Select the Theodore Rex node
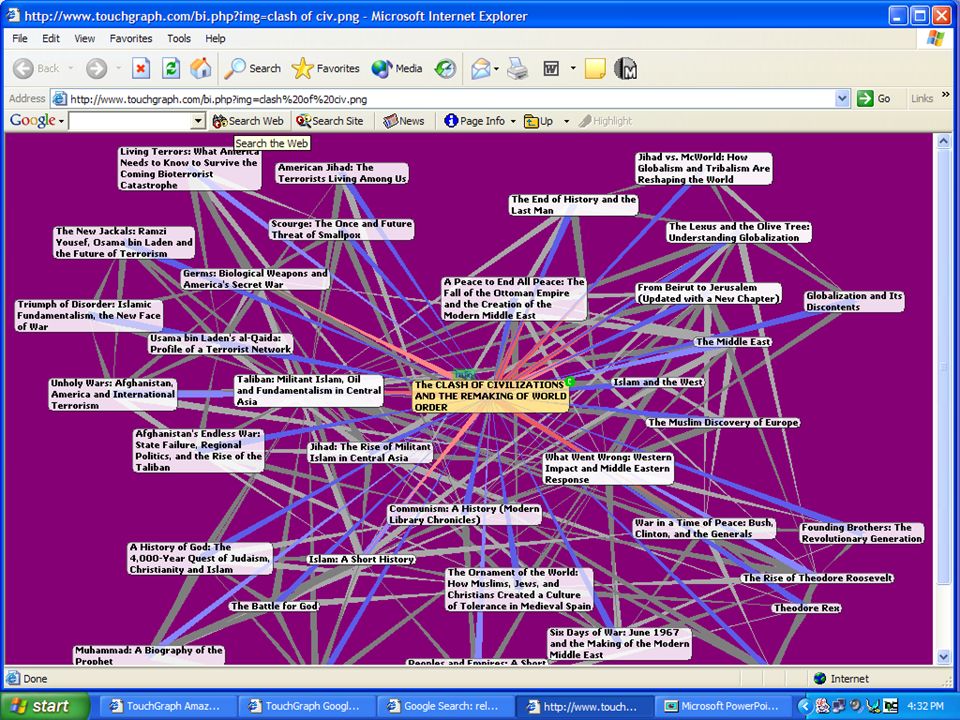This screenshot has width=960, height=720. click(x=806, y=608)
